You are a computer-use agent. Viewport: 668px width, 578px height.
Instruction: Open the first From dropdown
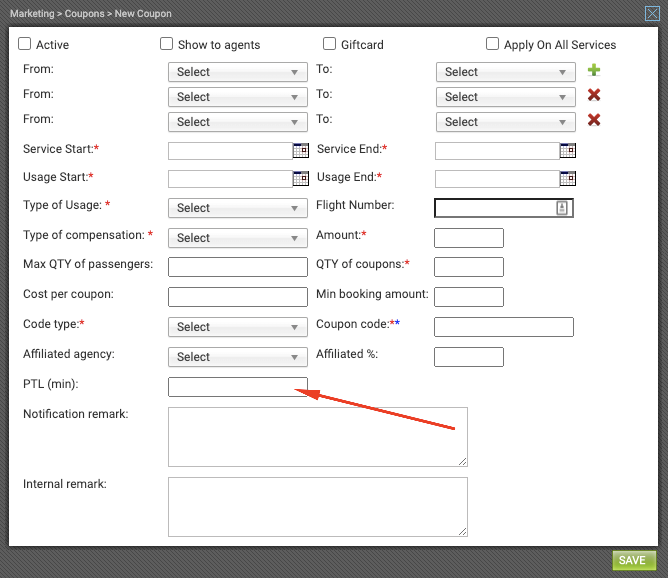pyautogui.click(x=238, y=72)
